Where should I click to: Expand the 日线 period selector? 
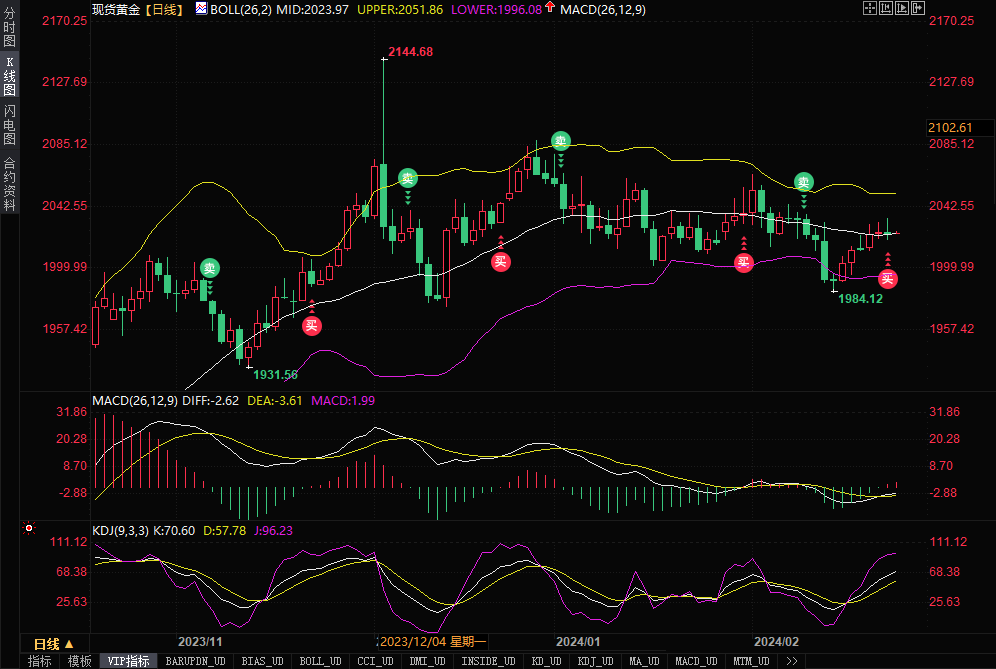pyautogui.click(x=53, y=643)
